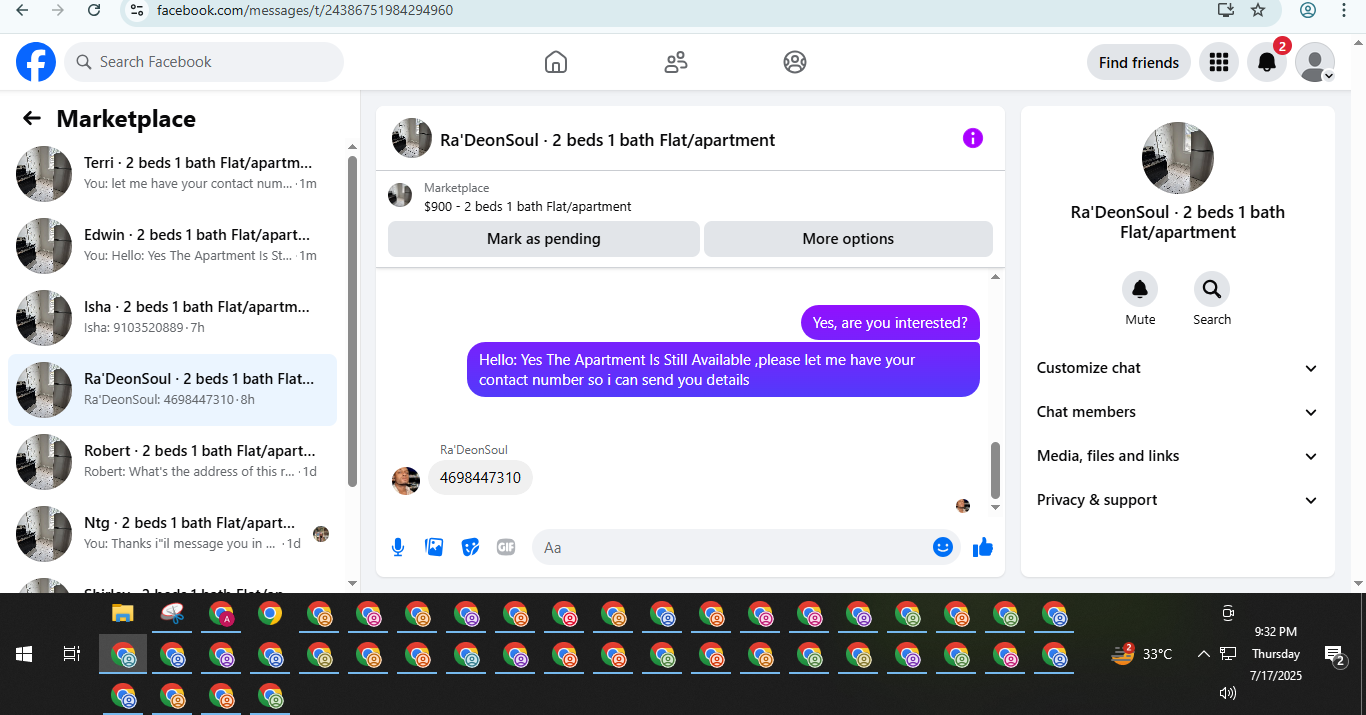Mute the Ra'DeonSoul conversation
Image resolution: width=1366 pixels, height=715 pixels.
[x=1140, y=289]
